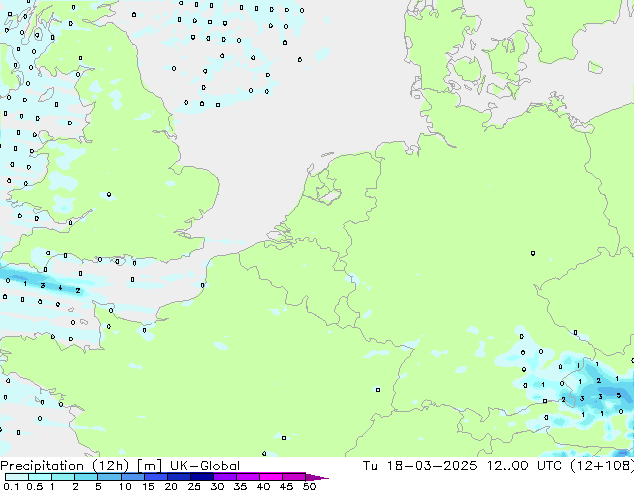The image size is (634, 490).
Task: Click the 25–30 navy legend swatch
Action: coord(201,477)
